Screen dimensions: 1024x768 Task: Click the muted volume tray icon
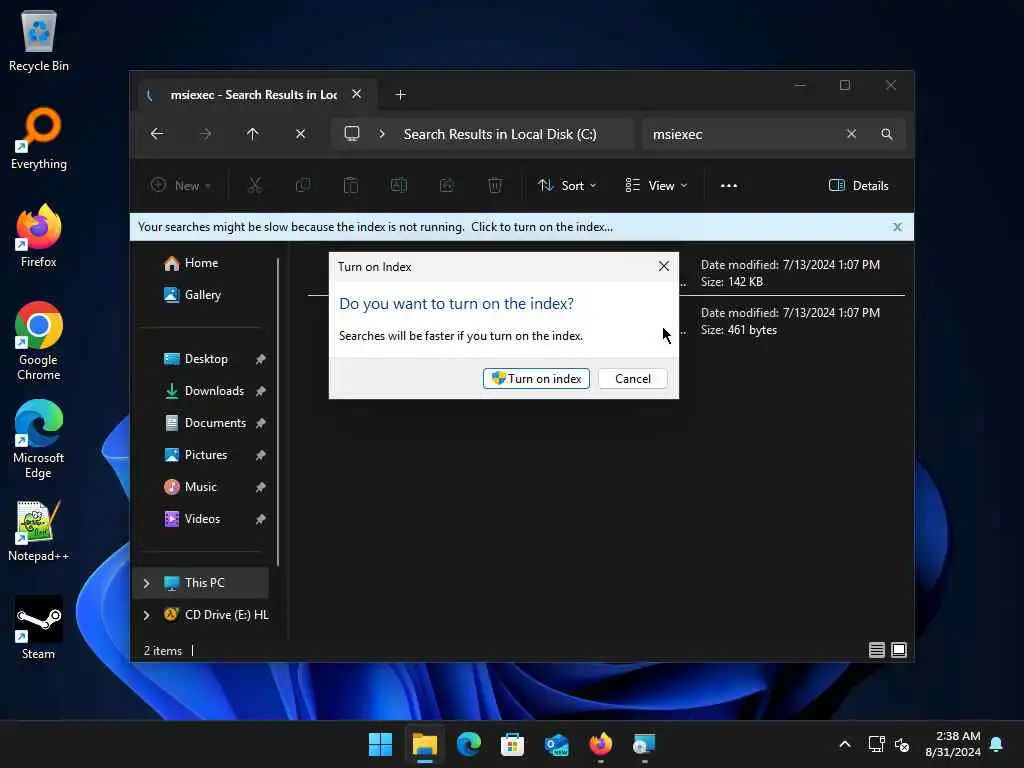coord(902,744)
